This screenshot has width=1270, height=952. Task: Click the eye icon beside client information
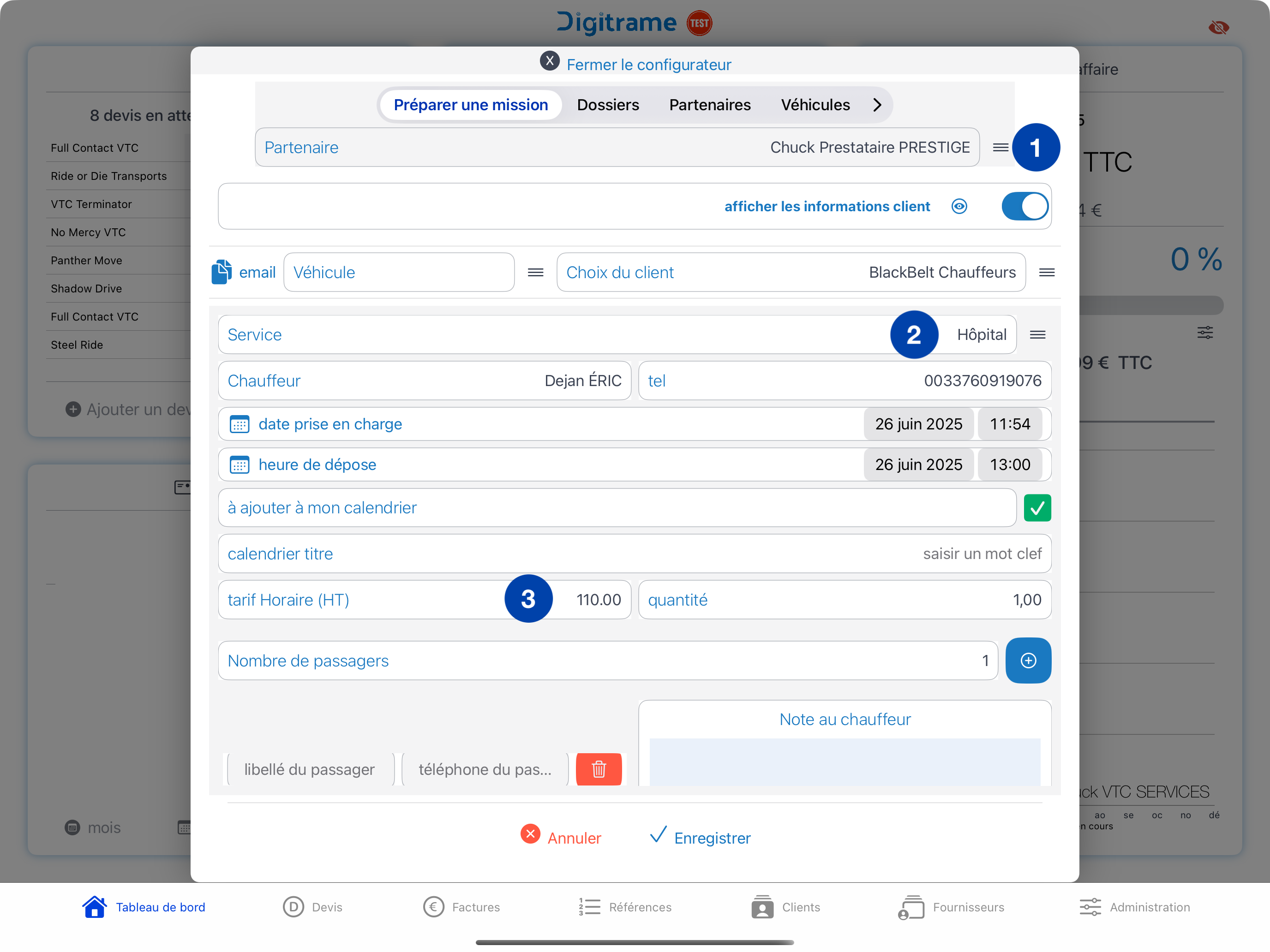point(959,207)
